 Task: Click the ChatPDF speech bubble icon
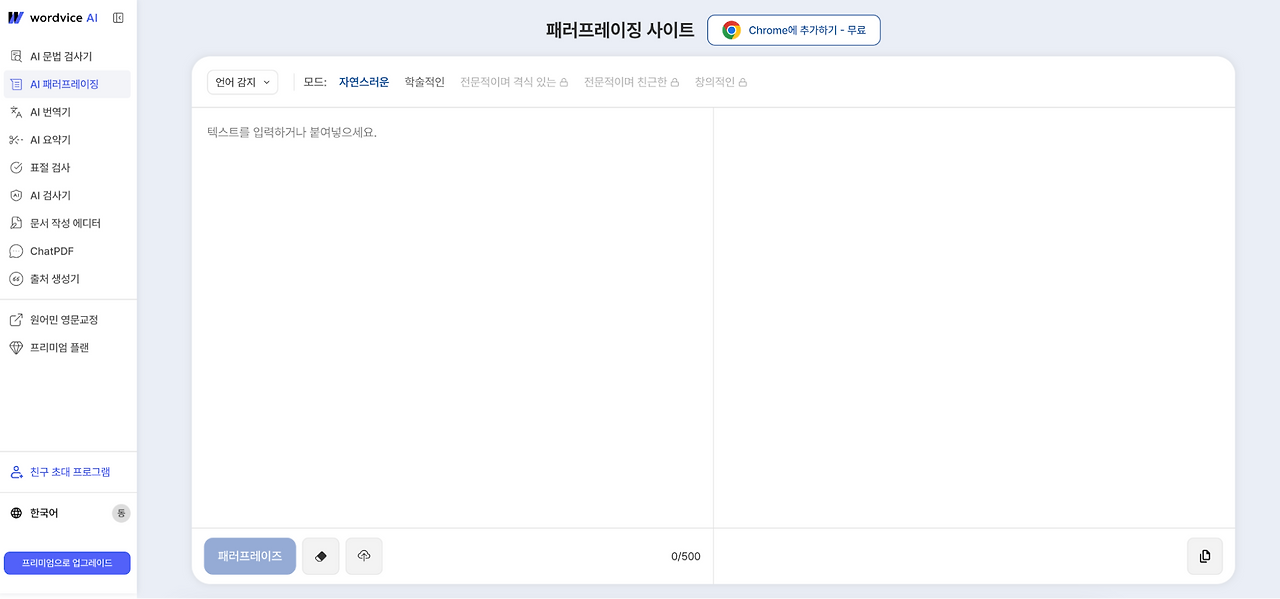(x=16, y=251)
